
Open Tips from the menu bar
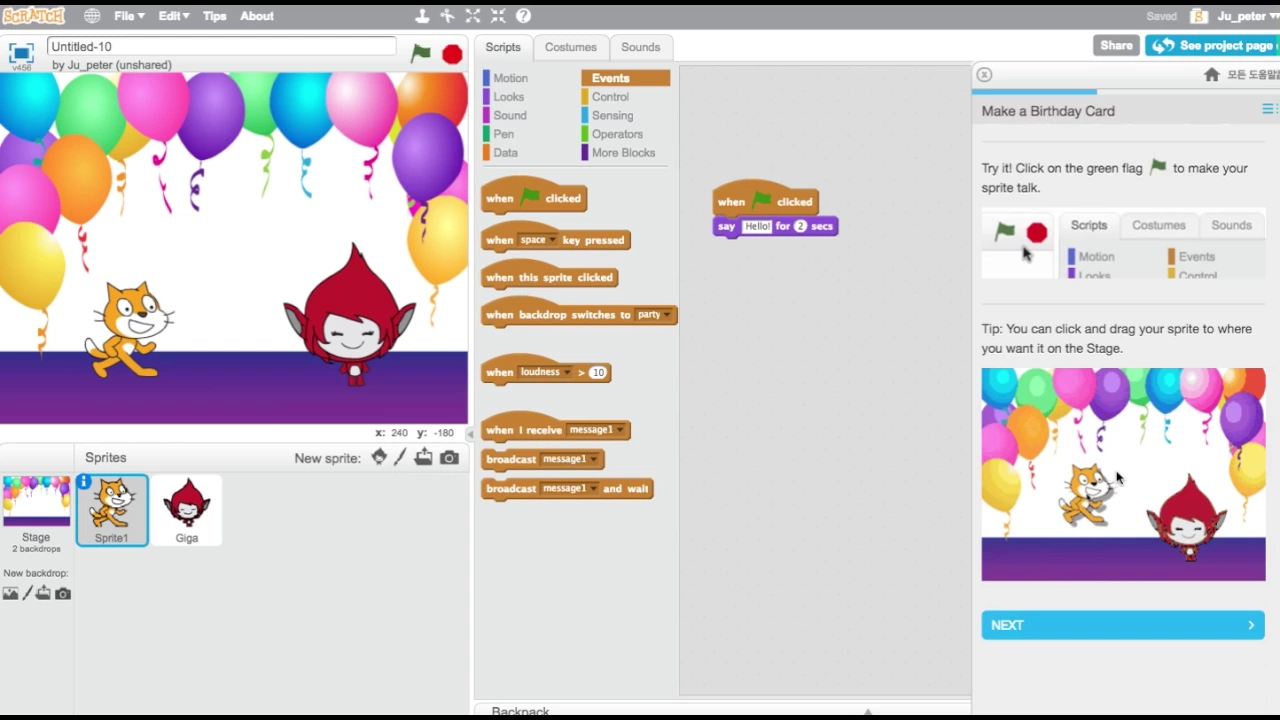[214, 16]
